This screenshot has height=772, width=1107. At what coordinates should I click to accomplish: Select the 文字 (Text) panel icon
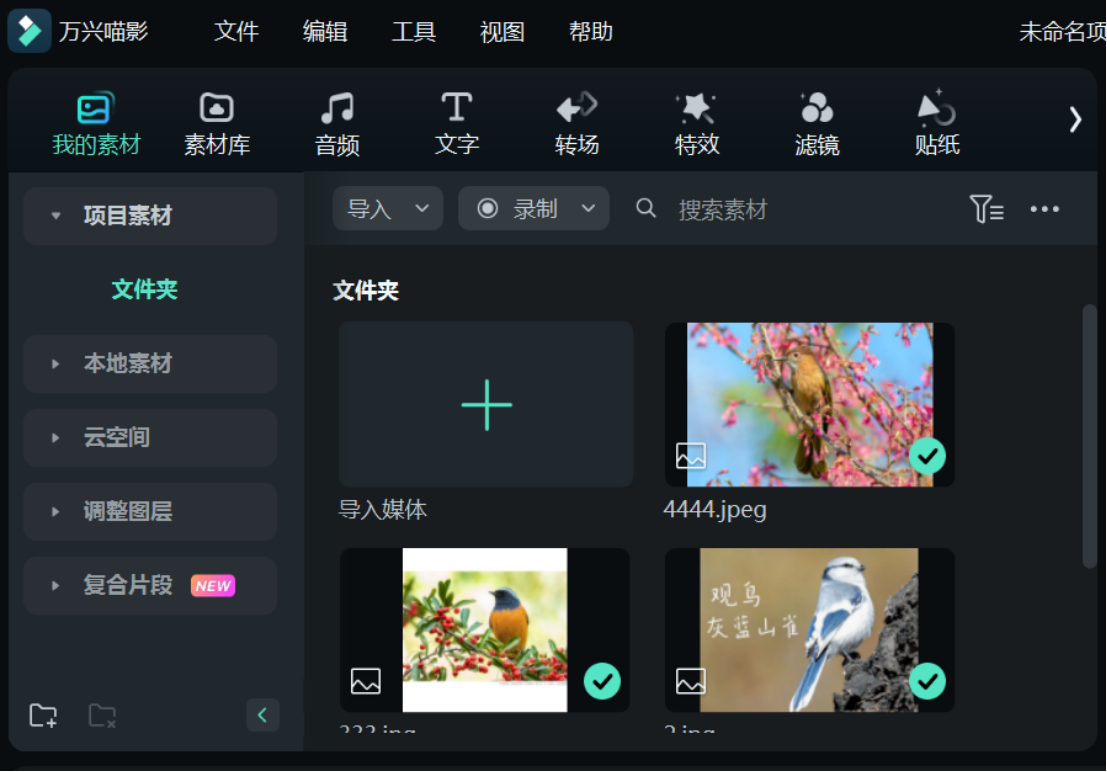[x=457, y=120]
